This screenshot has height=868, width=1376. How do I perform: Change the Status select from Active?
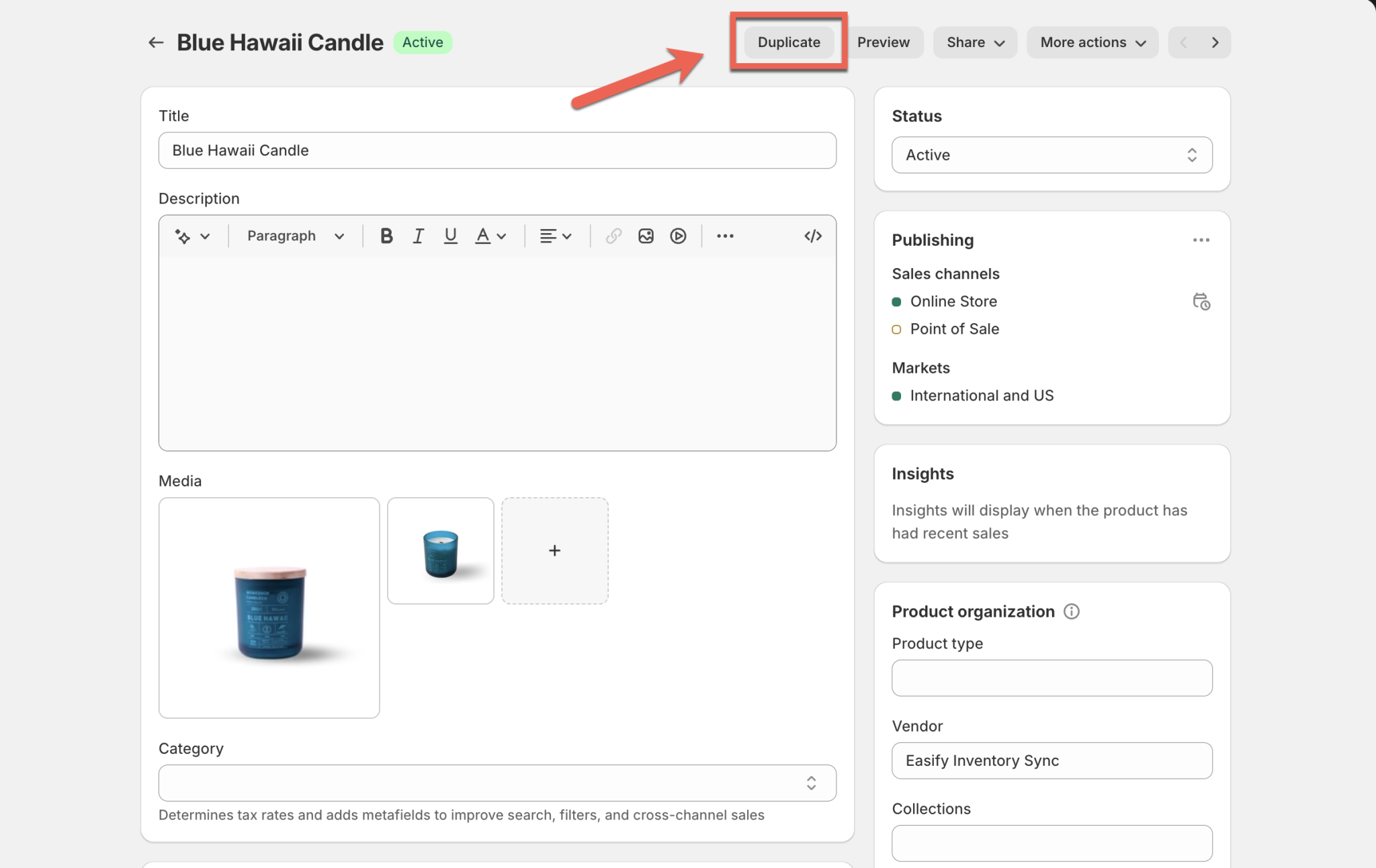[1052, 155]
